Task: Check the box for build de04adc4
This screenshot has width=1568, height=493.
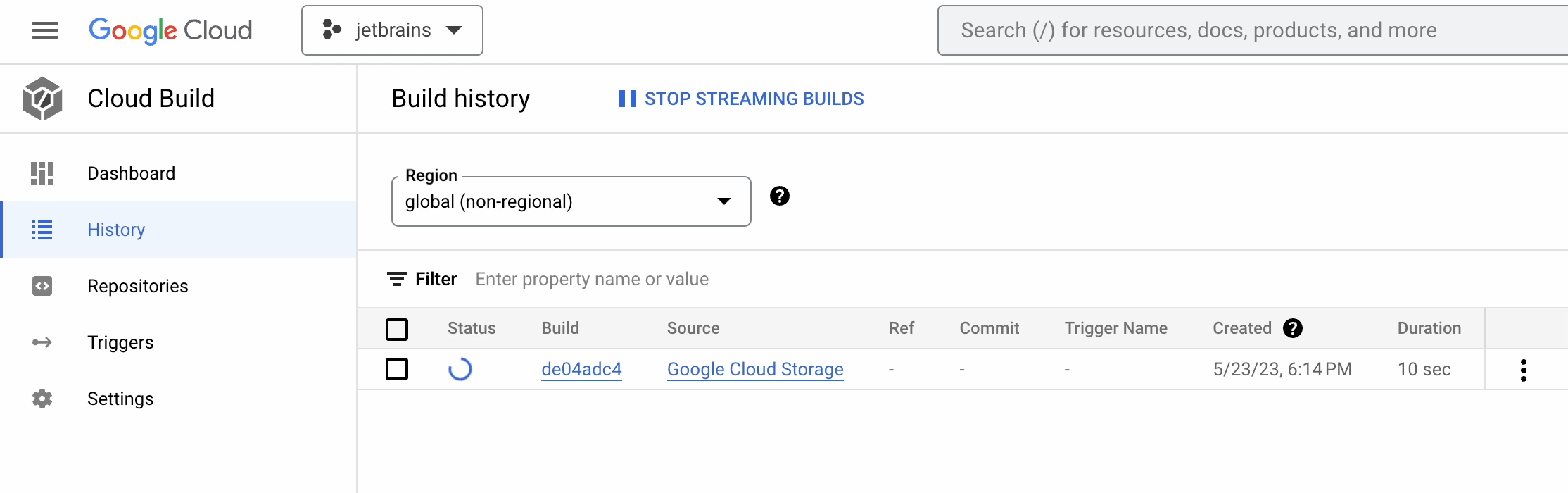Action: [x=397, y=369]
